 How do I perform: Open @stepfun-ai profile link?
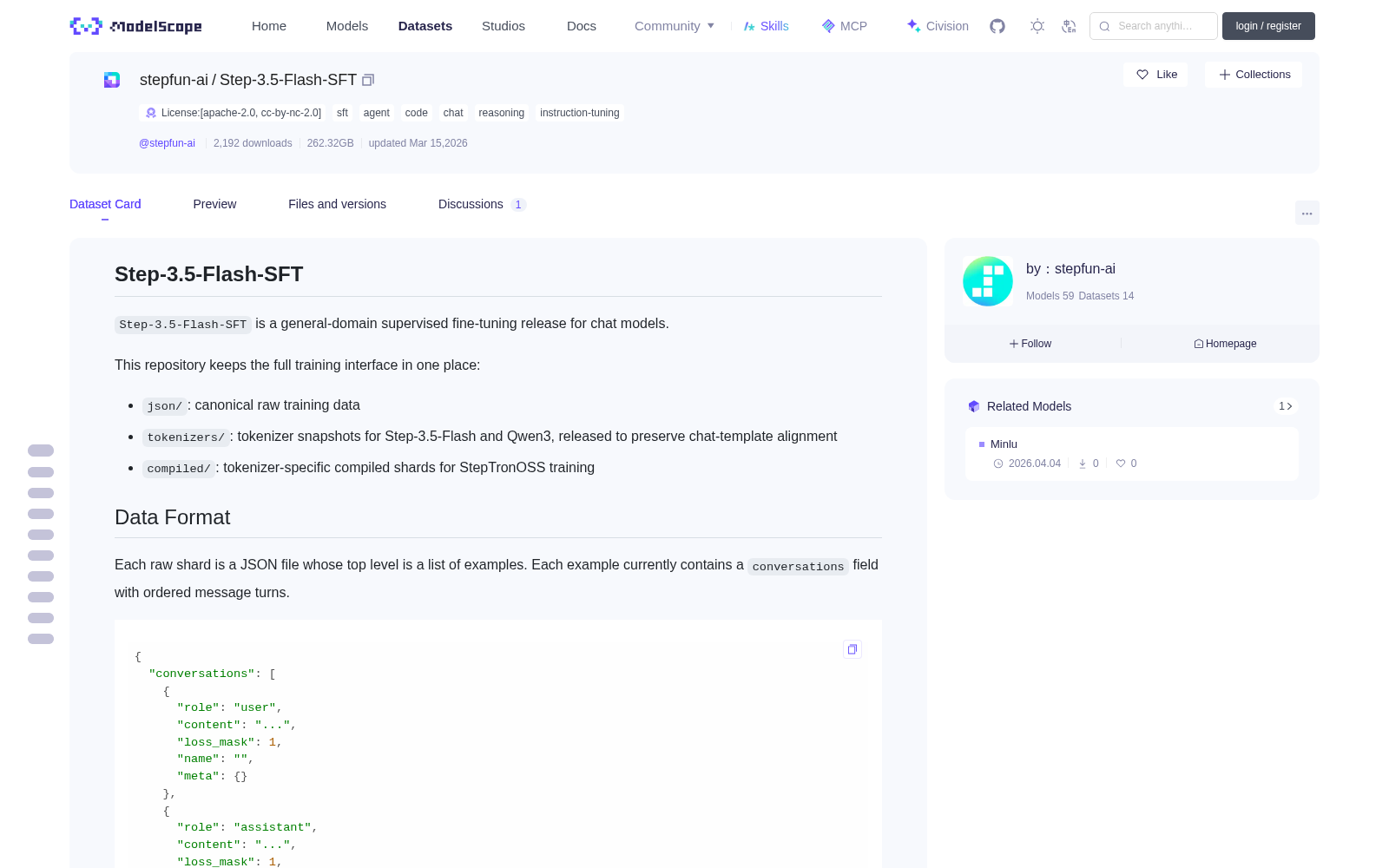[x=167, y=143]
